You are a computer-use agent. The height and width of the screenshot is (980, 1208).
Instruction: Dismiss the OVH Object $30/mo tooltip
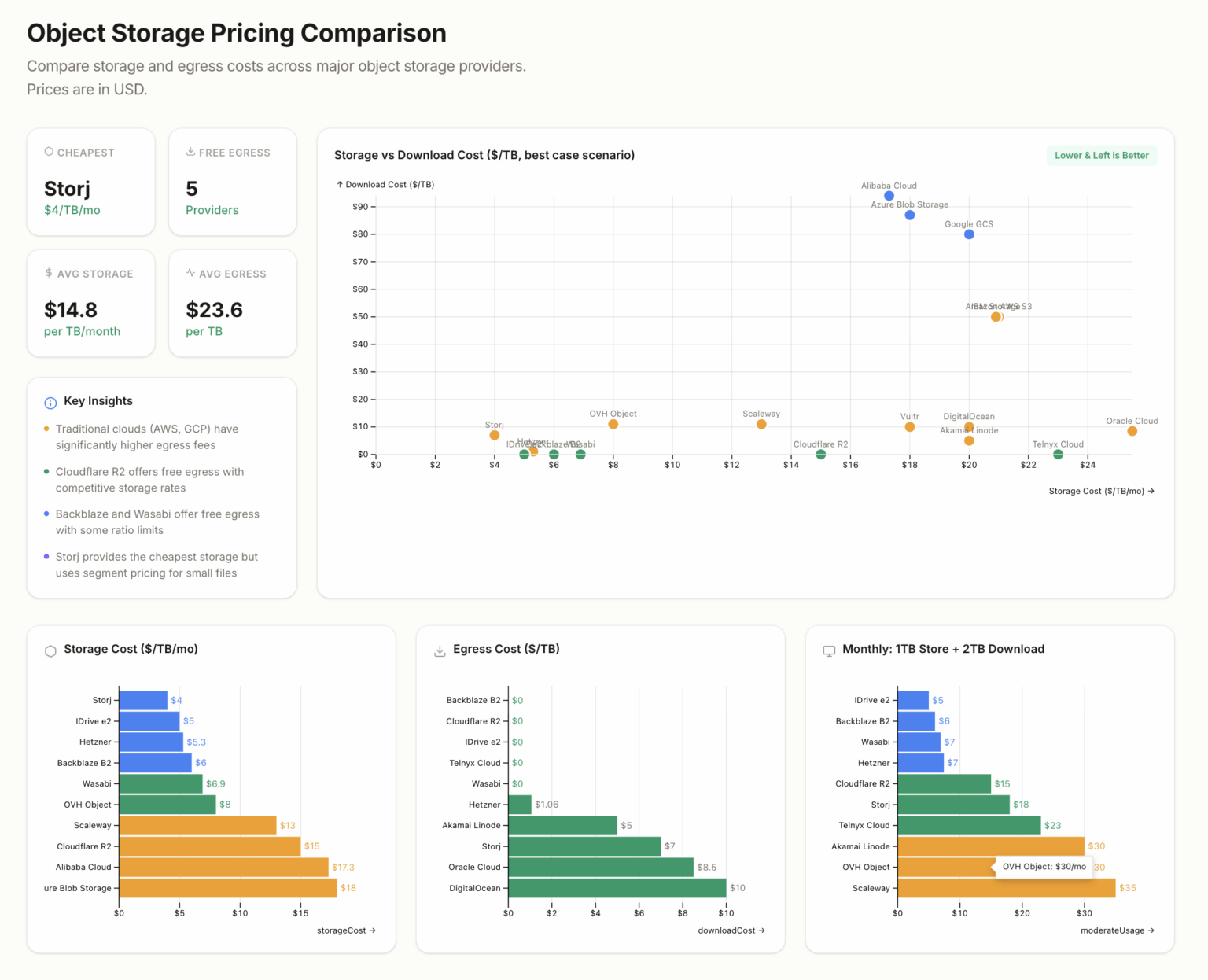tap(1044, 866)
